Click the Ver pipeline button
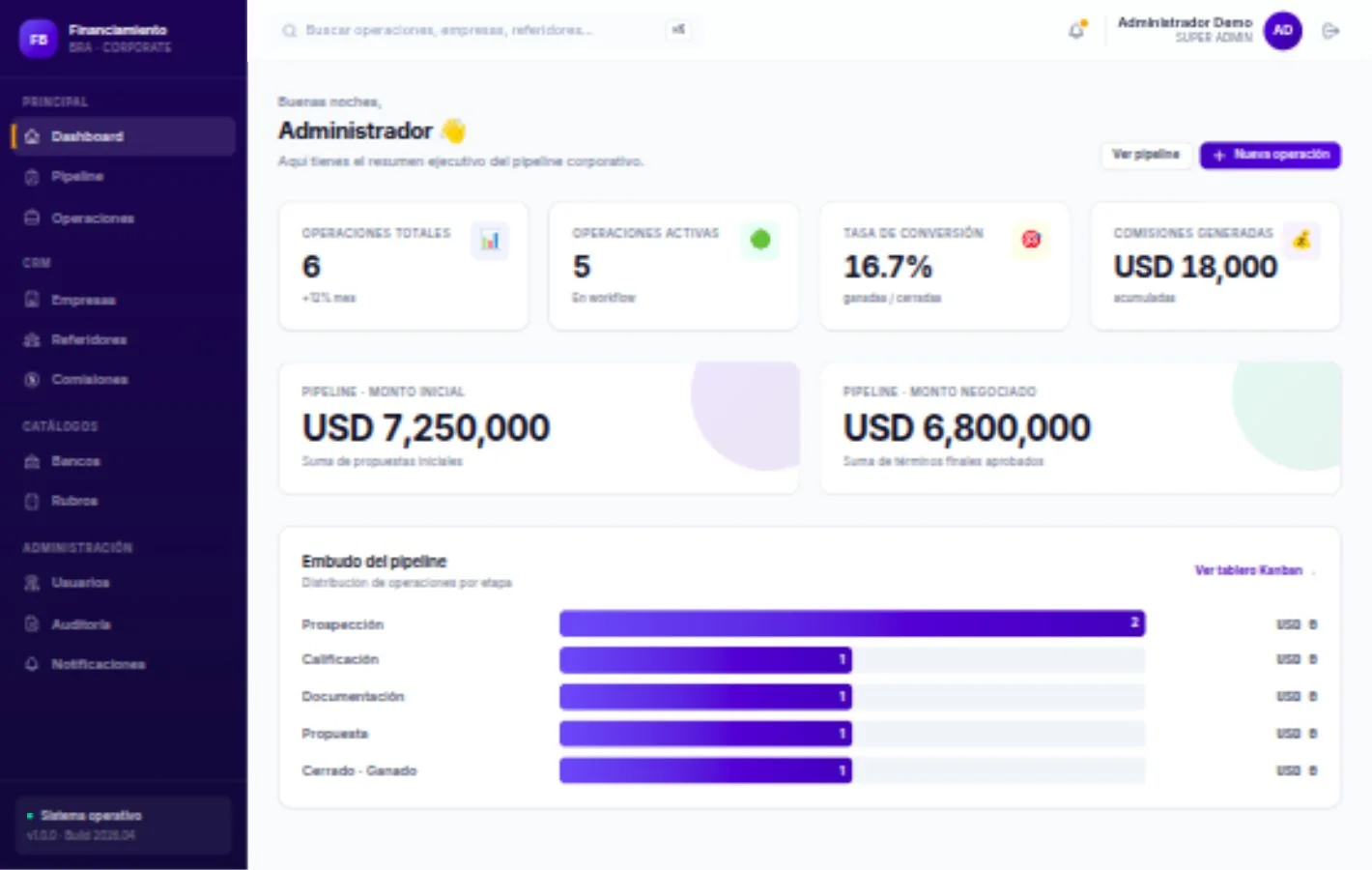Screen dimensions: 1372x870 (x=1145, y=155)
